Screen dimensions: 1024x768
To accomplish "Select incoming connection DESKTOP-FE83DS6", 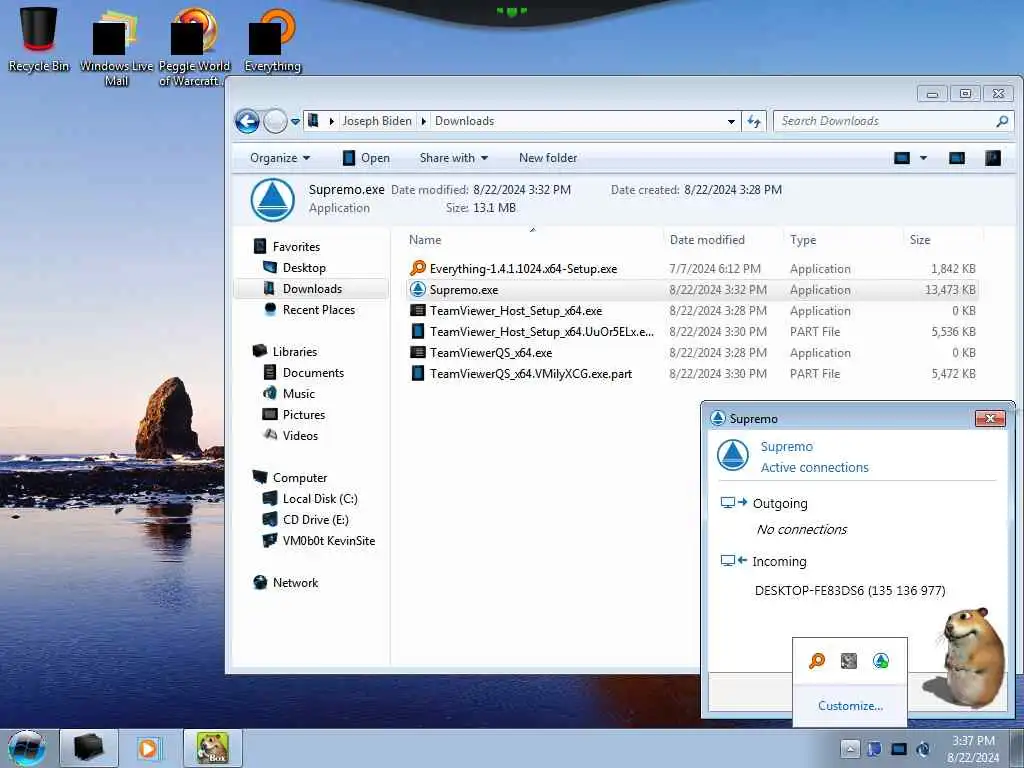I will pyautogui.click(x=850, y=590).
